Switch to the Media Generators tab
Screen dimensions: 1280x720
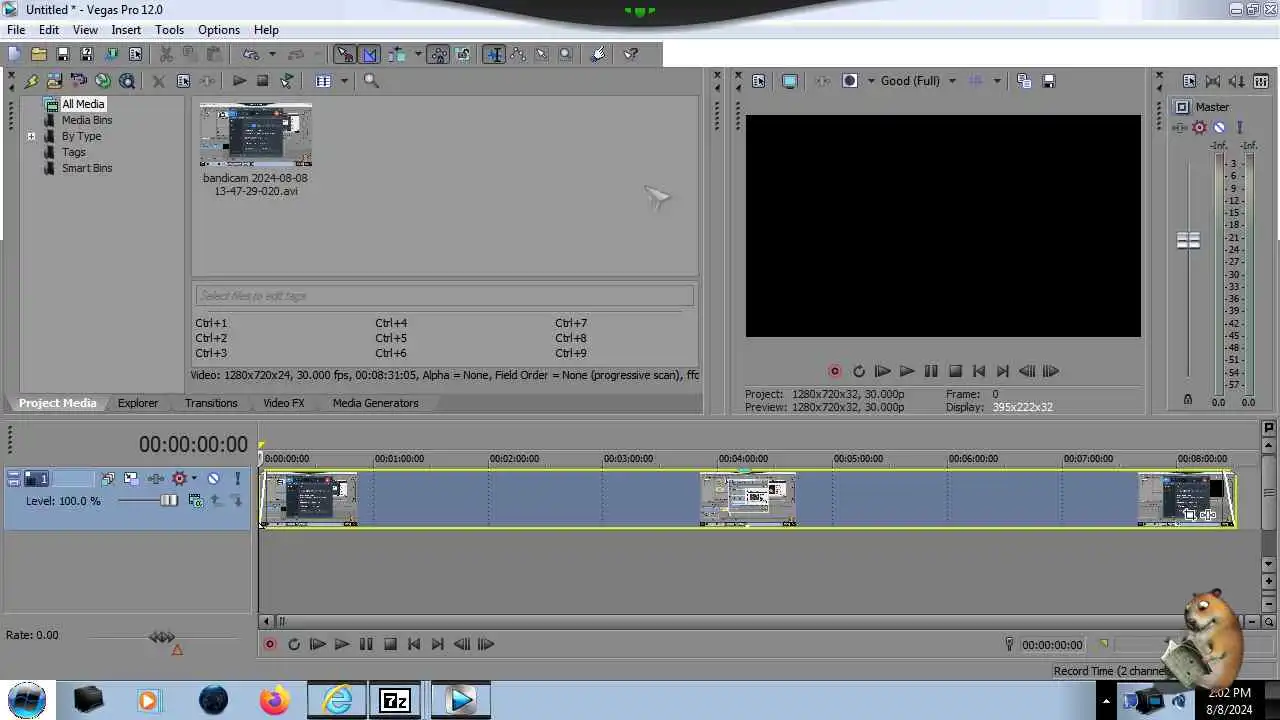(x=375, y=403)
